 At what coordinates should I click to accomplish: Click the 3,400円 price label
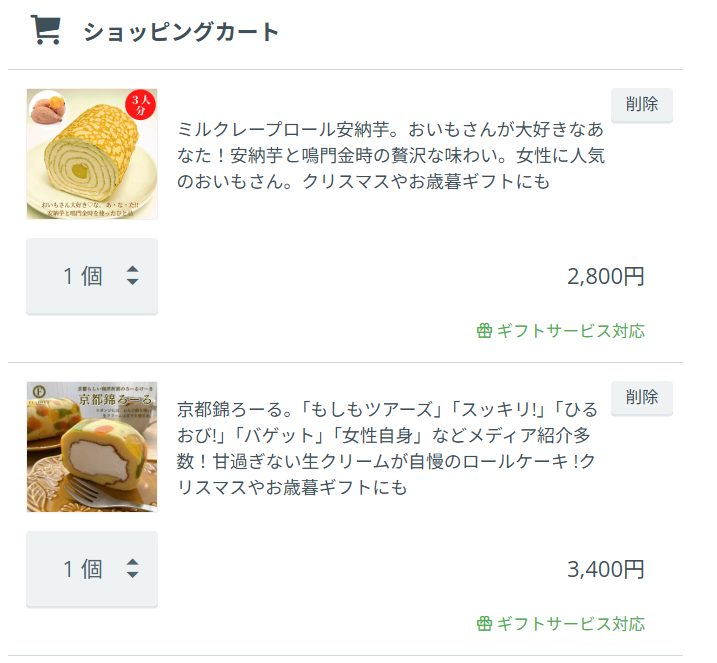point(605,570)
